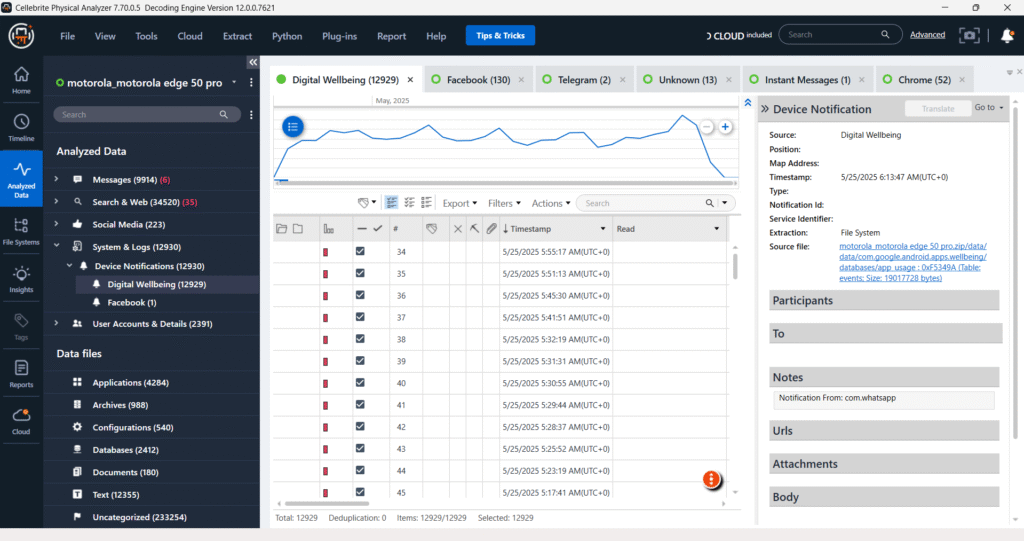Select Digital Wellbeing (12929) tree item

(x=157, y=284)
